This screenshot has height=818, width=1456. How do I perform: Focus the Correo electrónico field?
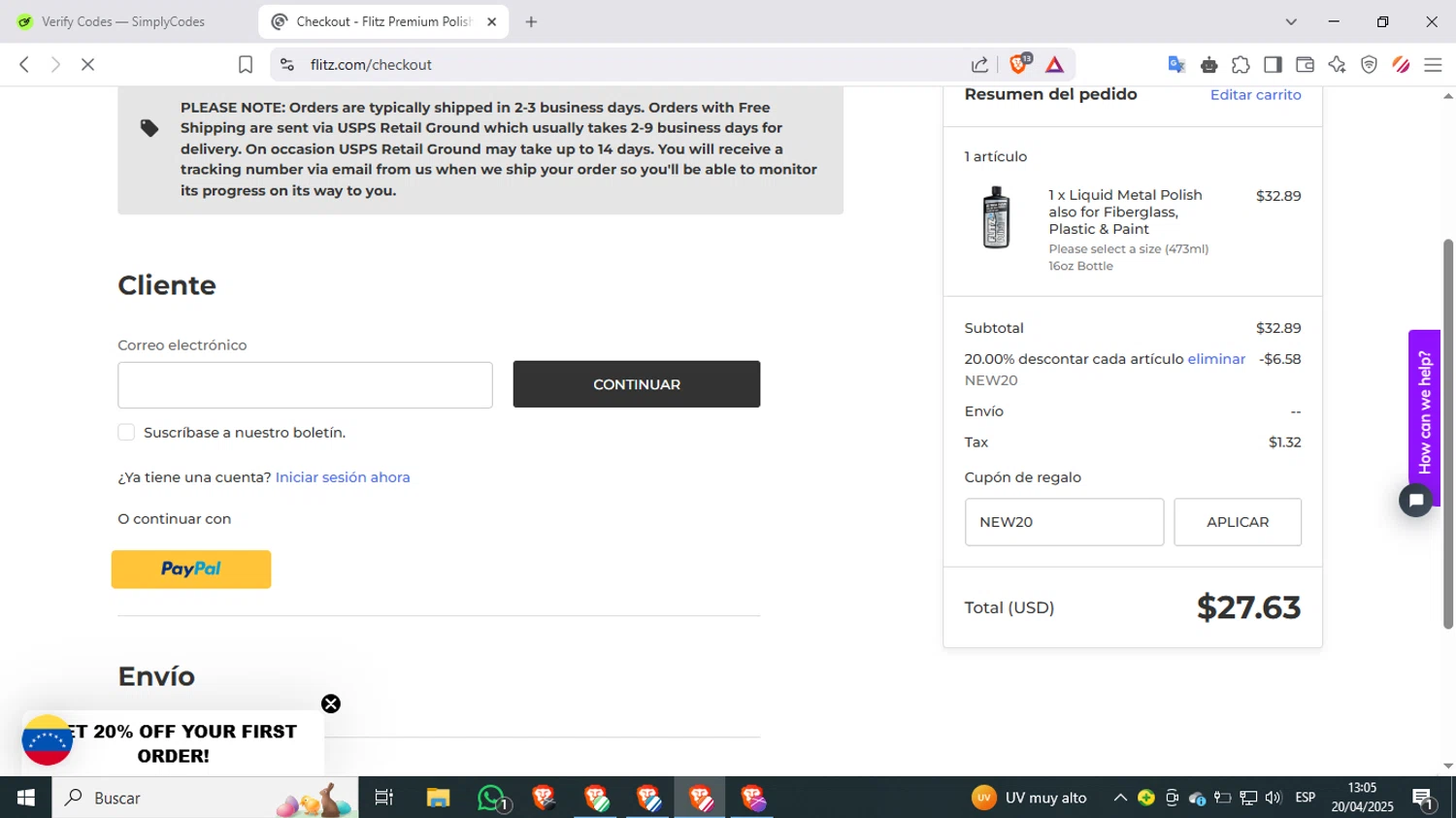305,385
